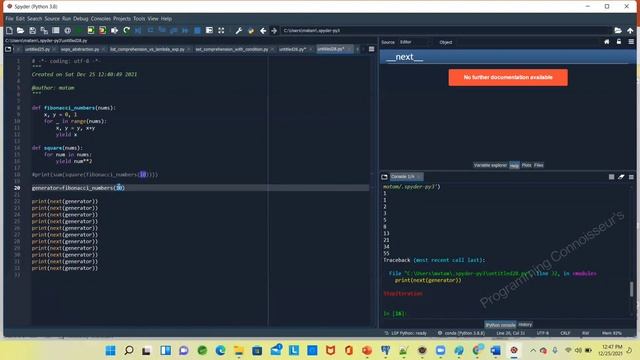Save the current file
640x360 pixels.
pos(32,31)
